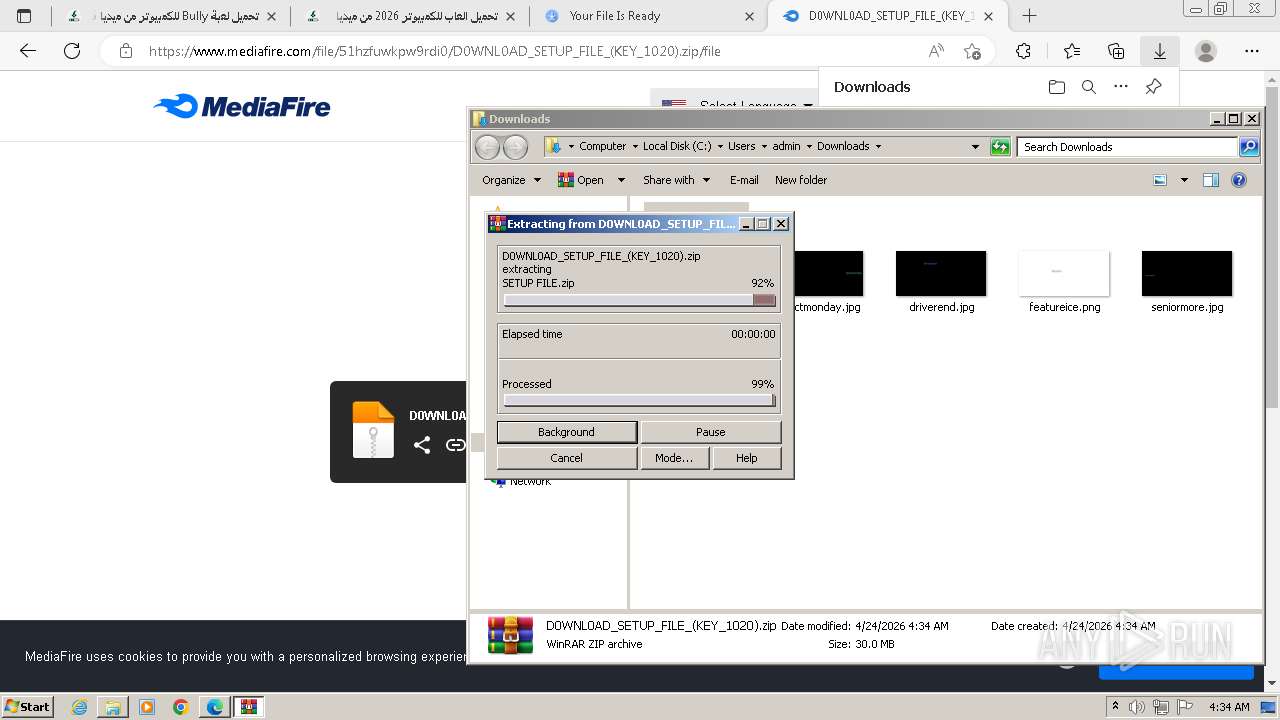The height and width of the screenshot is (720, 1280).
Task: Click Help button in WinRAR dialog
Action: coord(747,458)
